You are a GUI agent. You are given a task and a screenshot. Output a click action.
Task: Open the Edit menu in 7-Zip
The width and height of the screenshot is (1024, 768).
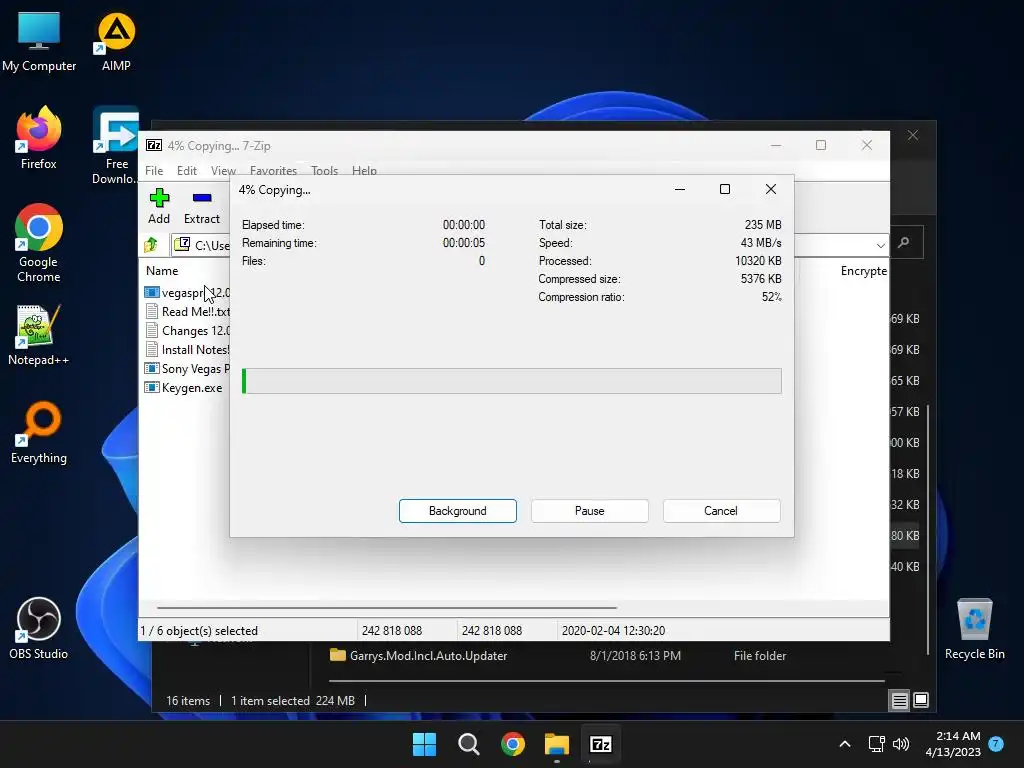pos(187,170)
